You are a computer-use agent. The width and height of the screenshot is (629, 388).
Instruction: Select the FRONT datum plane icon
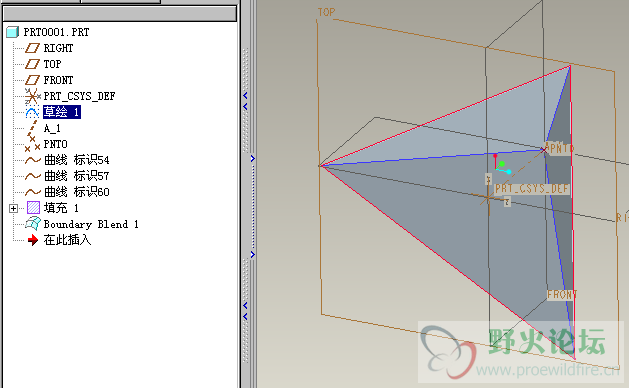(32, 80)
